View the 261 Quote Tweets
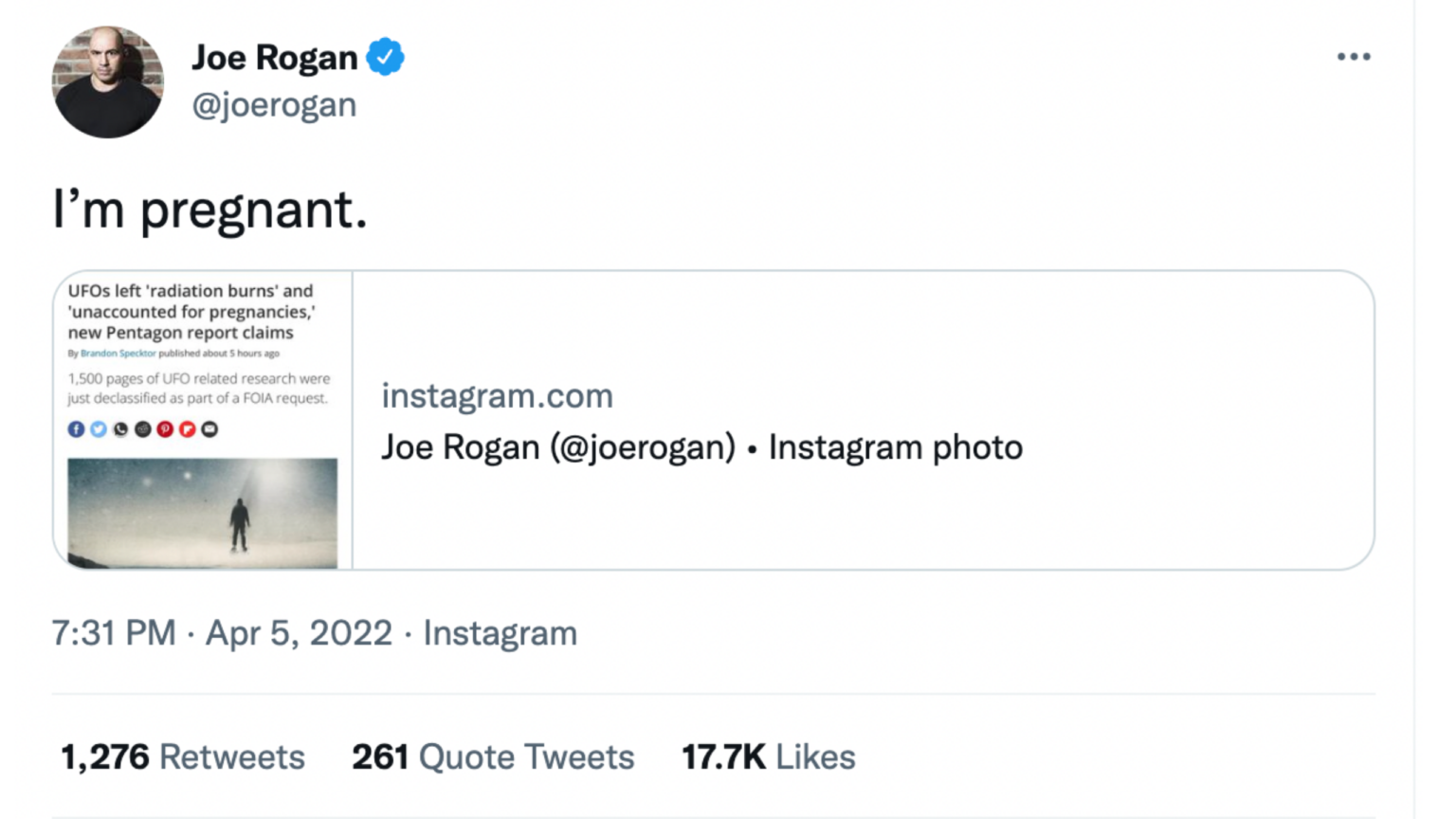 pyautogui.click(x=493, y=756)
